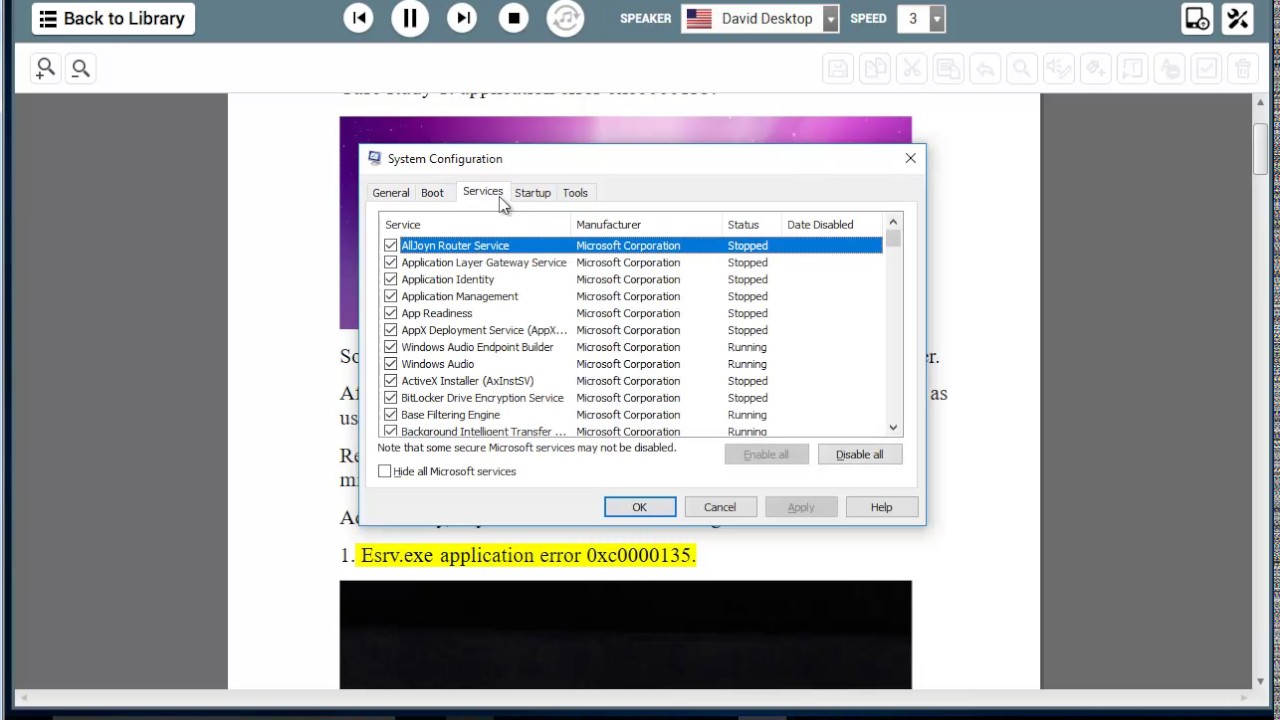The height and width of the screenshot is (720, 1280).
Task: Sort by Status column header
Action: coord(751,225)
